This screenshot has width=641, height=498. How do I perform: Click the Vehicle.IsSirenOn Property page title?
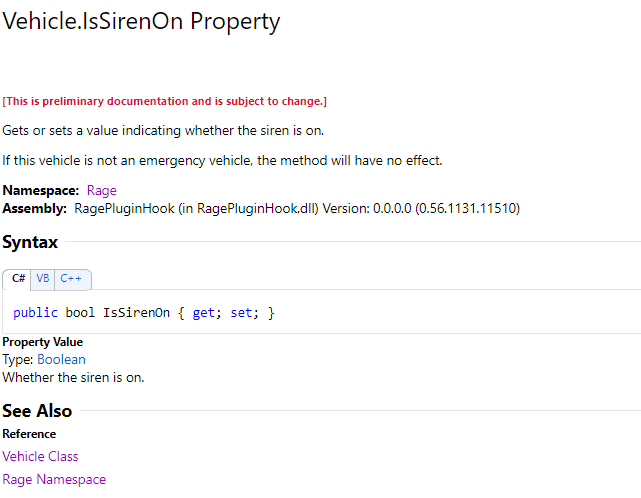141,21
